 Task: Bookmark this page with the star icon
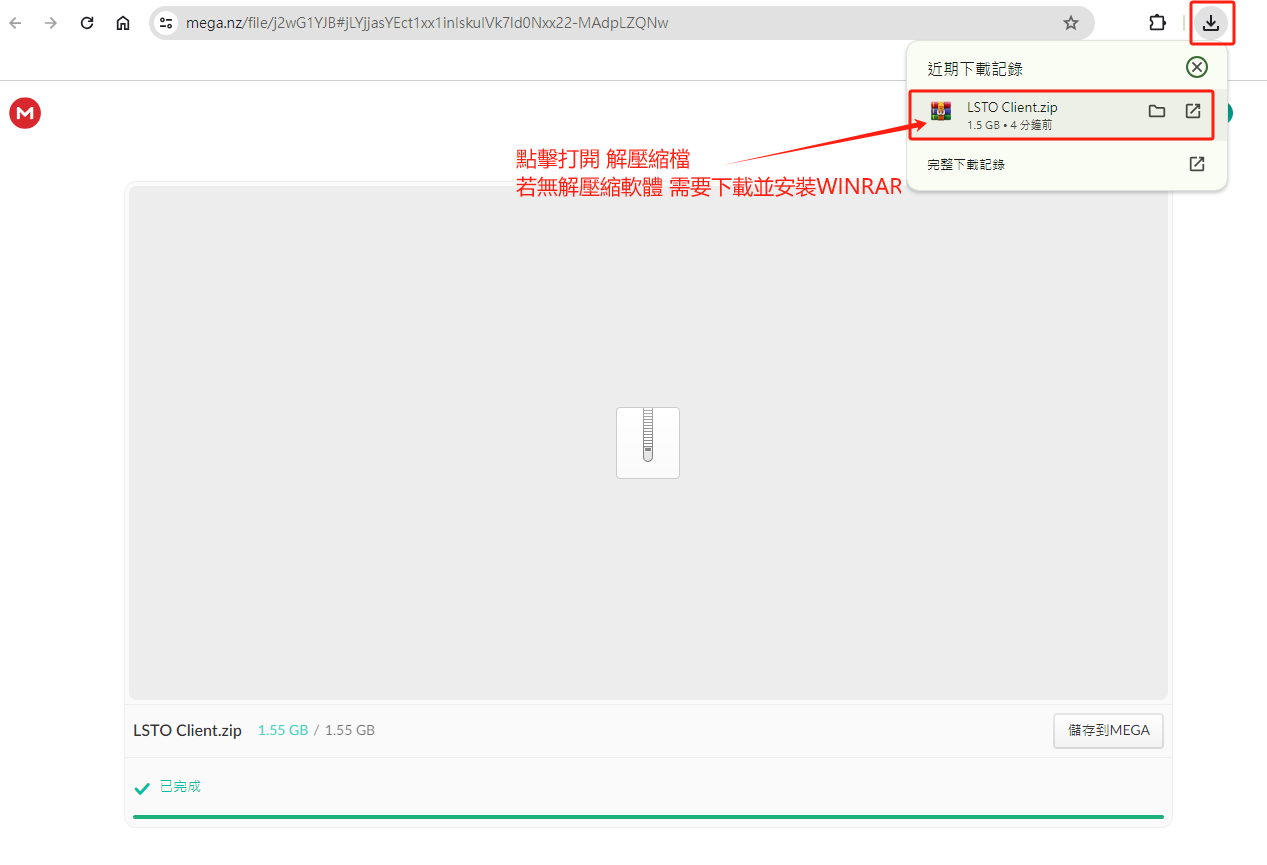(1071, 23)
